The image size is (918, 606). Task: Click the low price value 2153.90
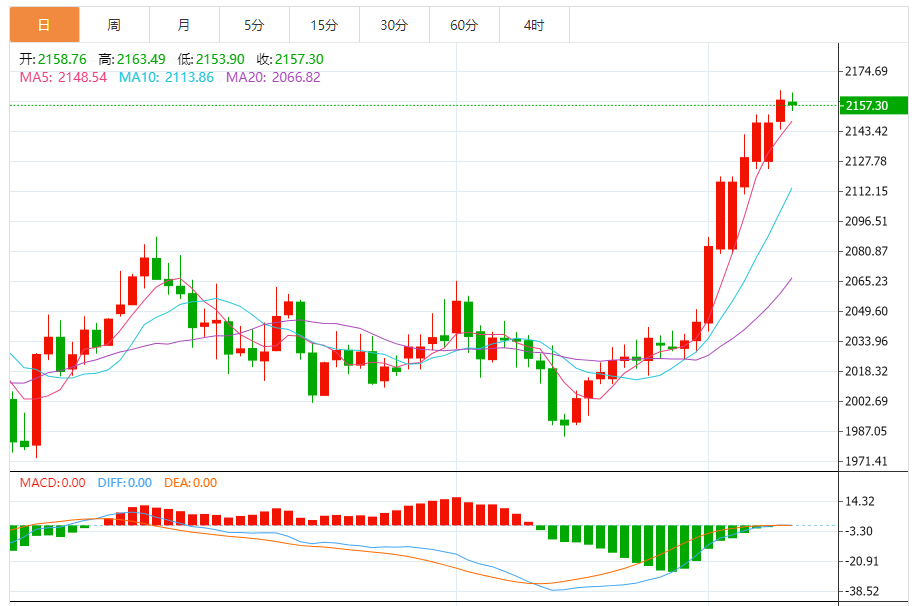[220, 59]
